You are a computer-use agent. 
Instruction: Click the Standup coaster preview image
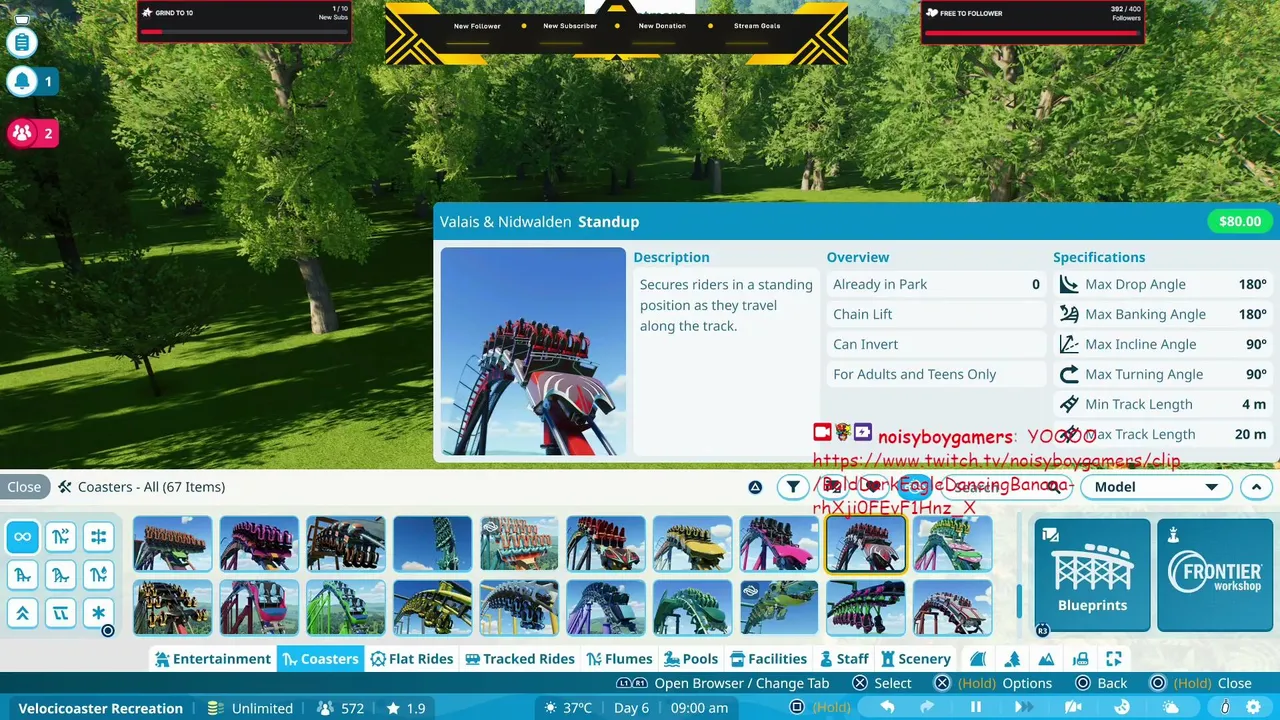533,351
